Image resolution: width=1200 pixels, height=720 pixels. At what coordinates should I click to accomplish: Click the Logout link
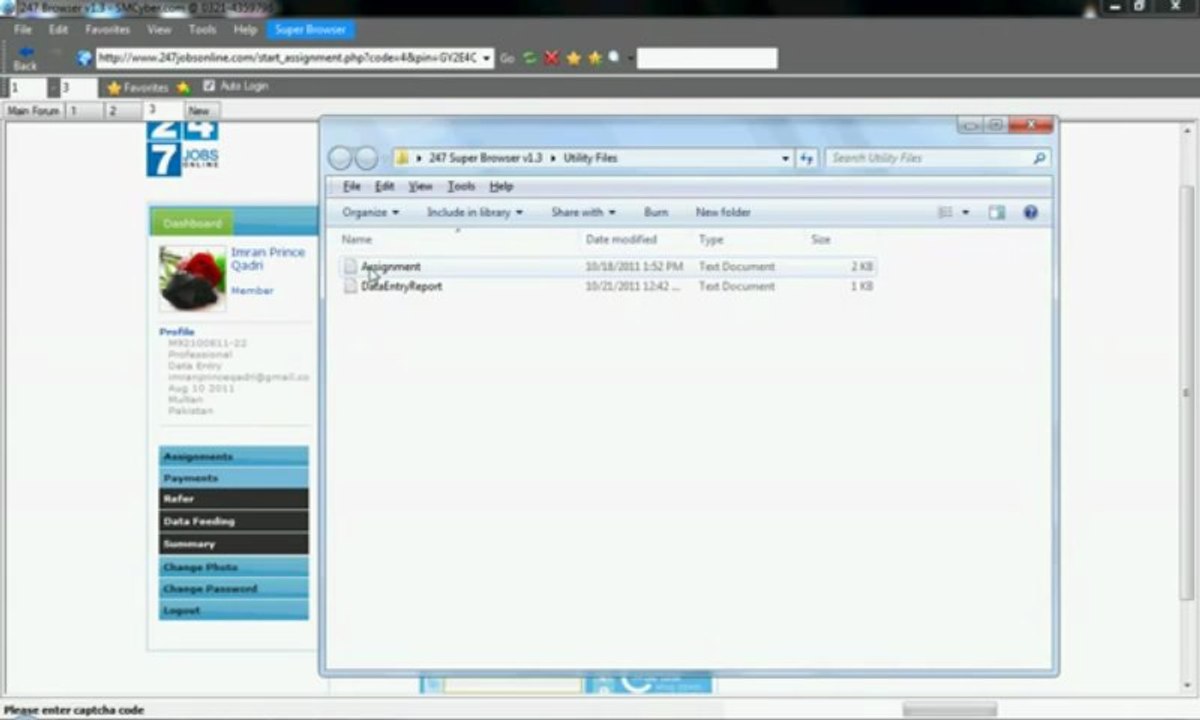(x=234, y=610)
